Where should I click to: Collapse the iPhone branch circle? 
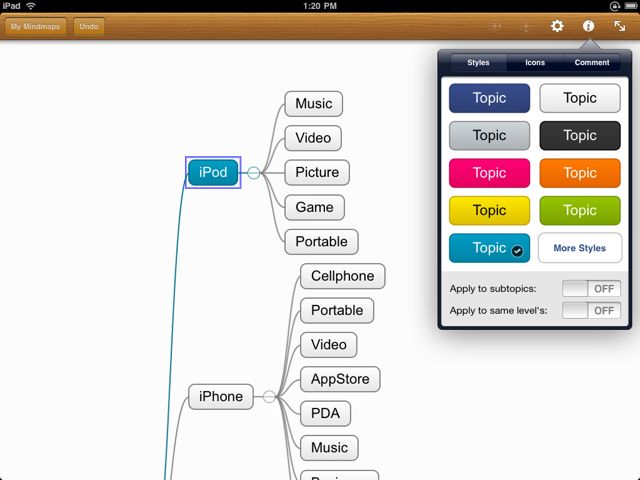(269, 396)
